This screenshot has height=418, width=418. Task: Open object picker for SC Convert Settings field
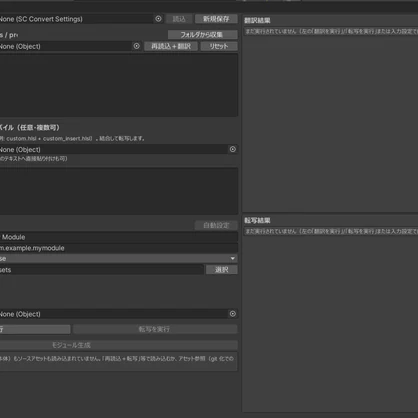[x=158, y=19]
